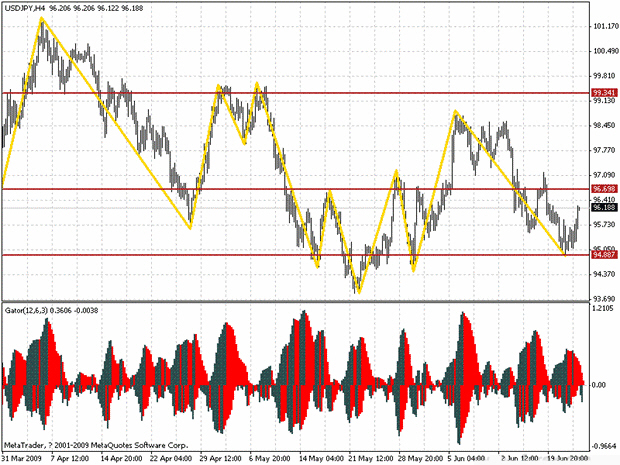
Task: Click the black 96.188 current price tag
Action: pyautogui.click(x=604, y=208)
